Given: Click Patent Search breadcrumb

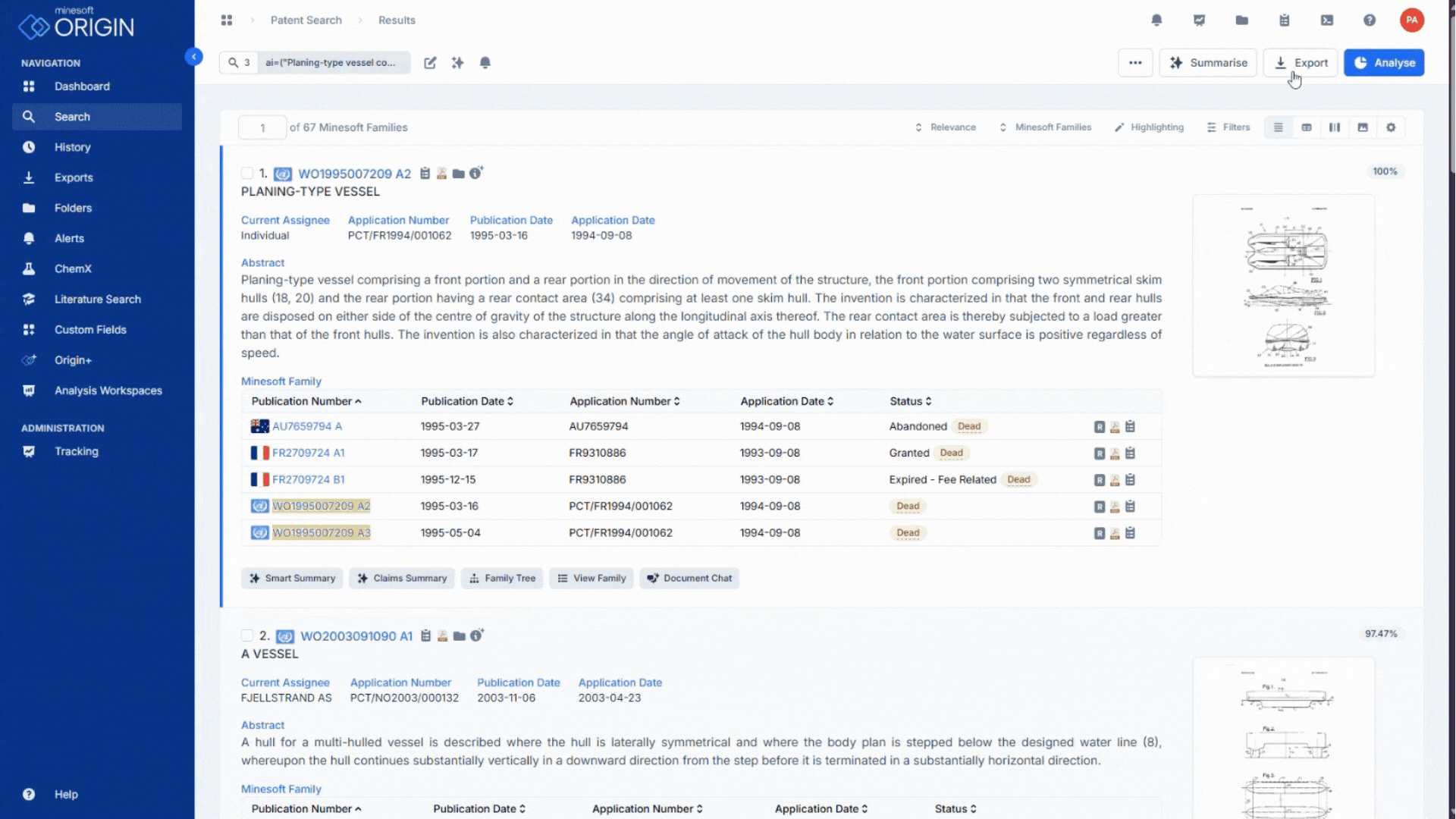Looking at the screenshot, I should point(306,20).
